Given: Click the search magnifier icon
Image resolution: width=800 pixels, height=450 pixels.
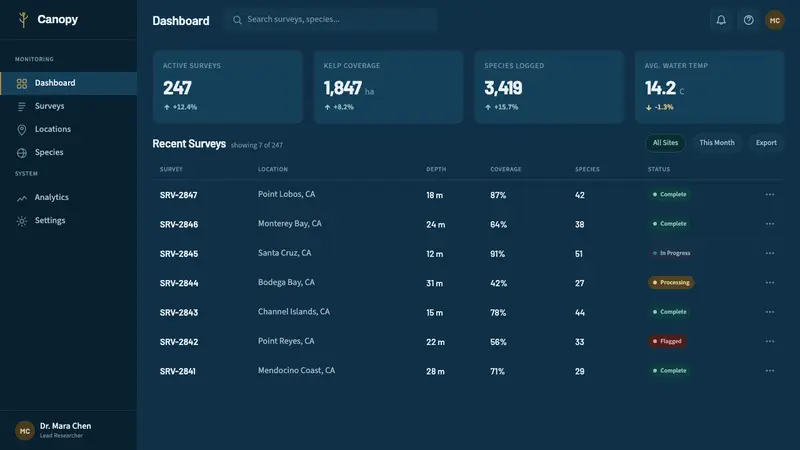Looking at the screenshot, I should tap(237, 20).
